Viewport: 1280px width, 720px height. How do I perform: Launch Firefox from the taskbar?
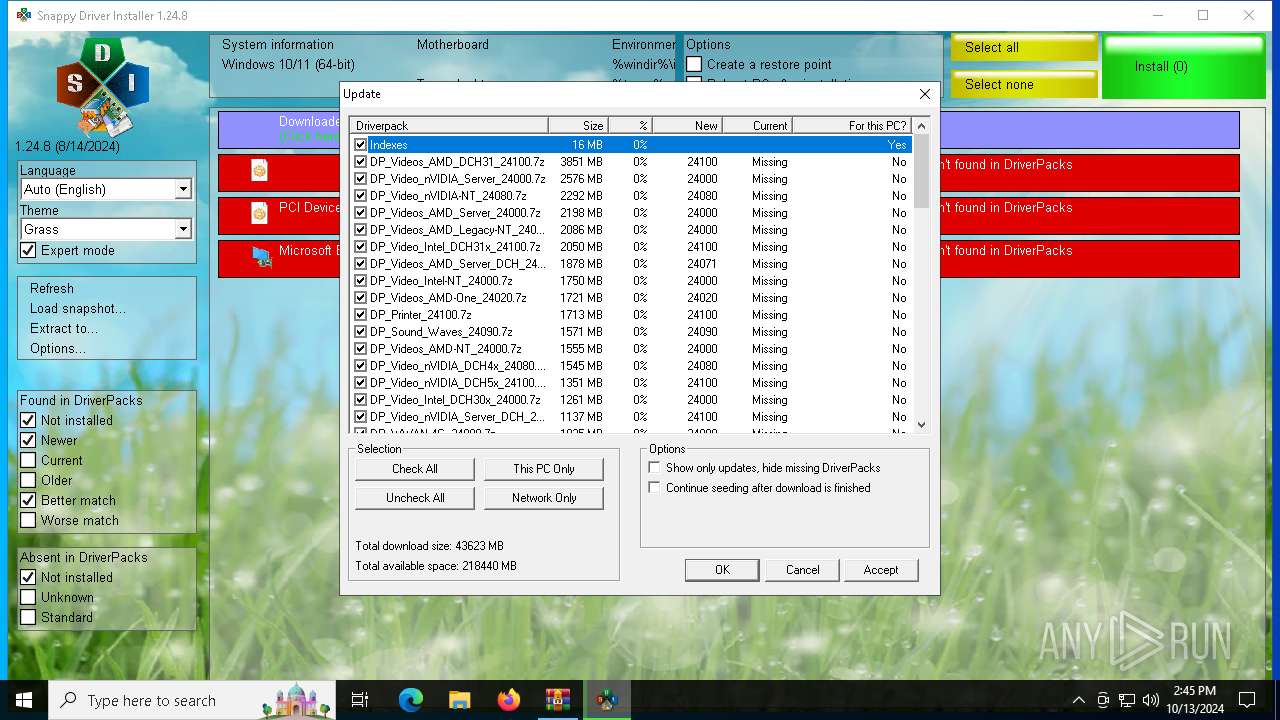(x=509, y=700)
